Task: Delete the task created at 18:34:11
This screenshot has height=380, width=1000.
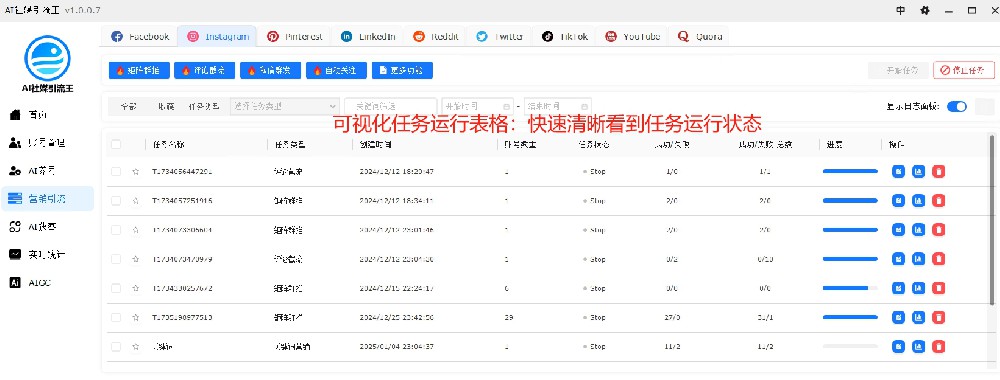Action: tap(938, 201)
